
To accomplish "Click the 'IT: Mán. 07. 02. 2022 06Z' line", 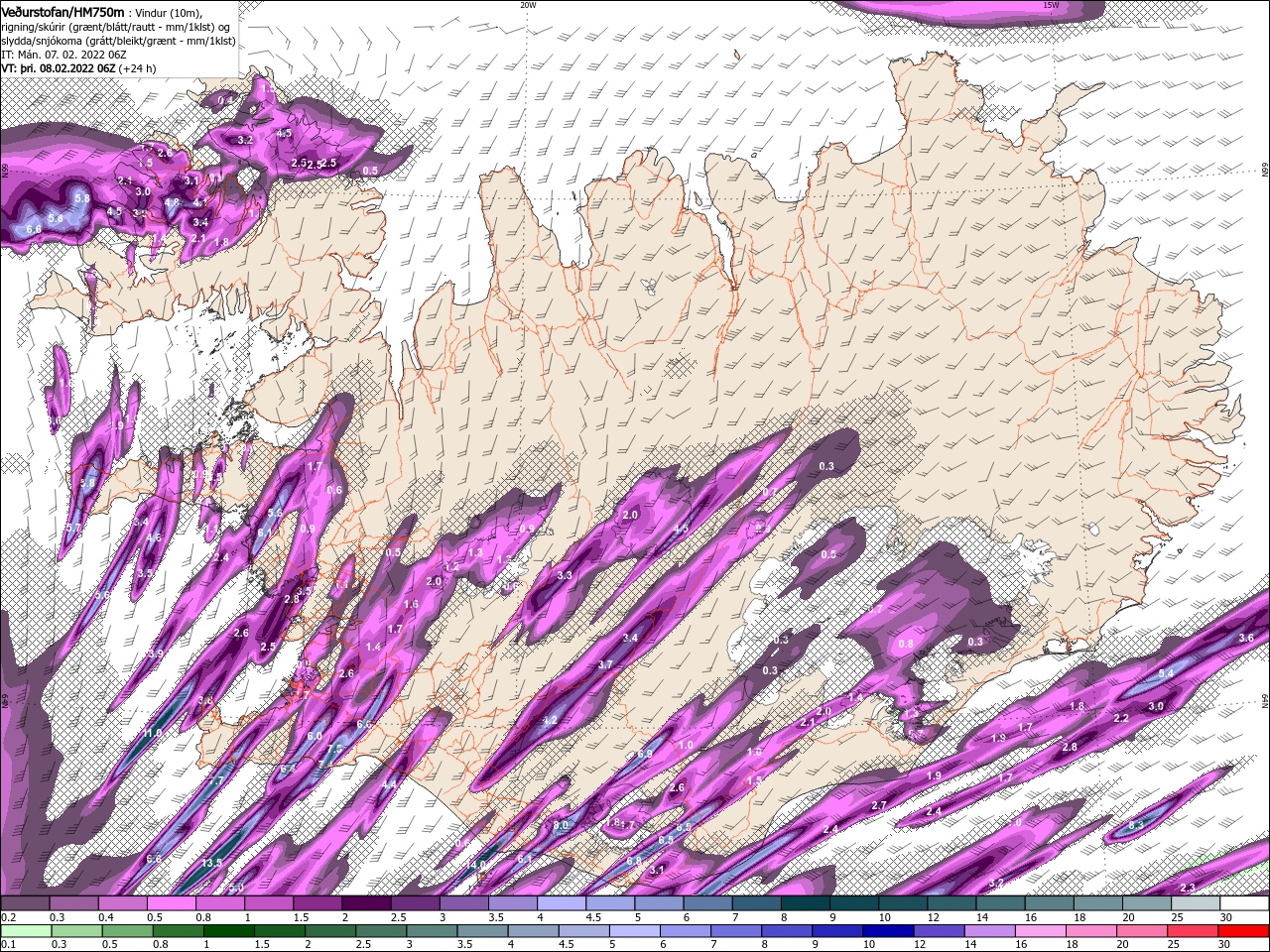I will click(x=63, y=54).
